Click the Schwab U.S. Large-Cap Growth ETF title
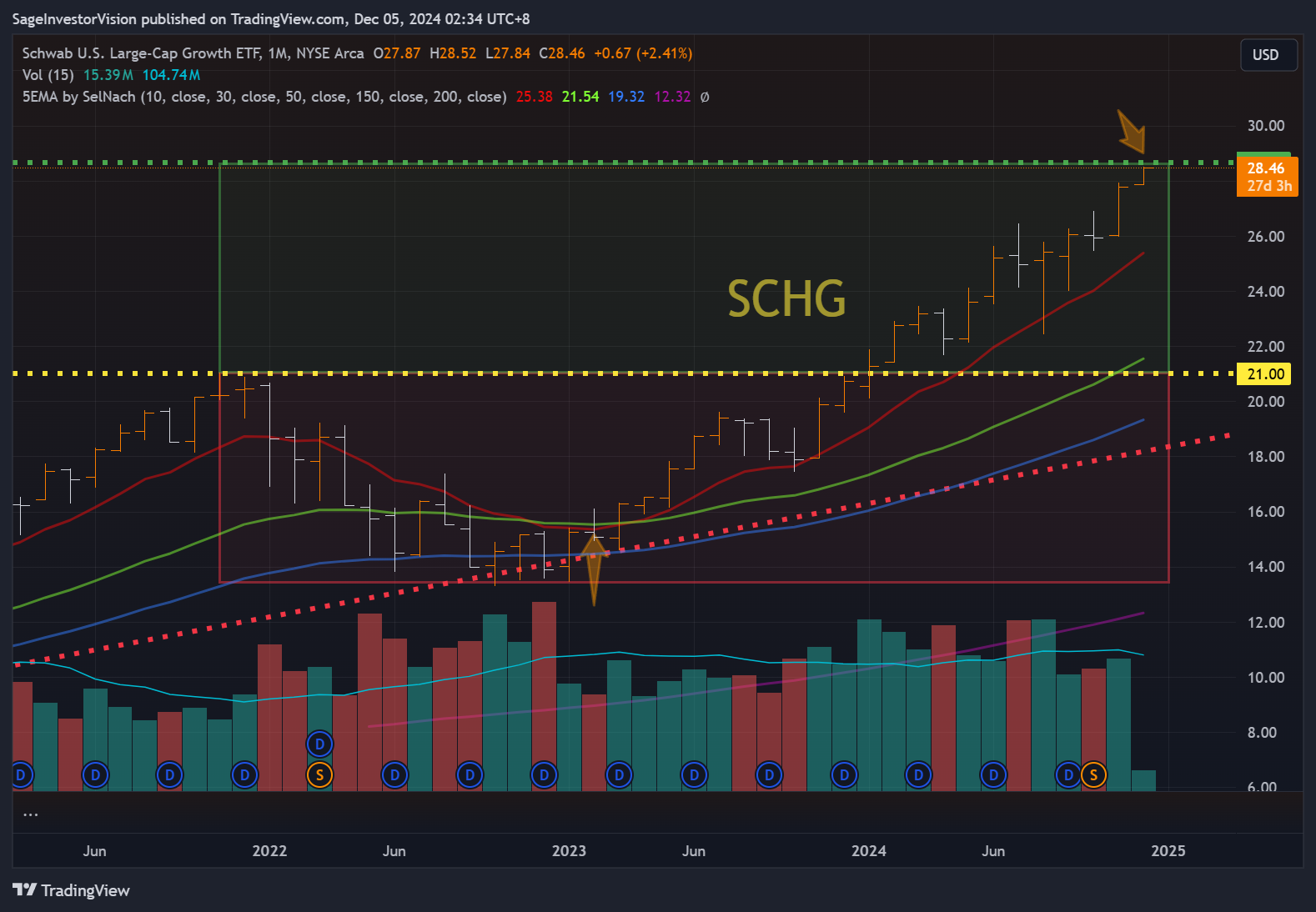Image resolution: width=1316 pixels, height=912 pixels. point(141,53)
